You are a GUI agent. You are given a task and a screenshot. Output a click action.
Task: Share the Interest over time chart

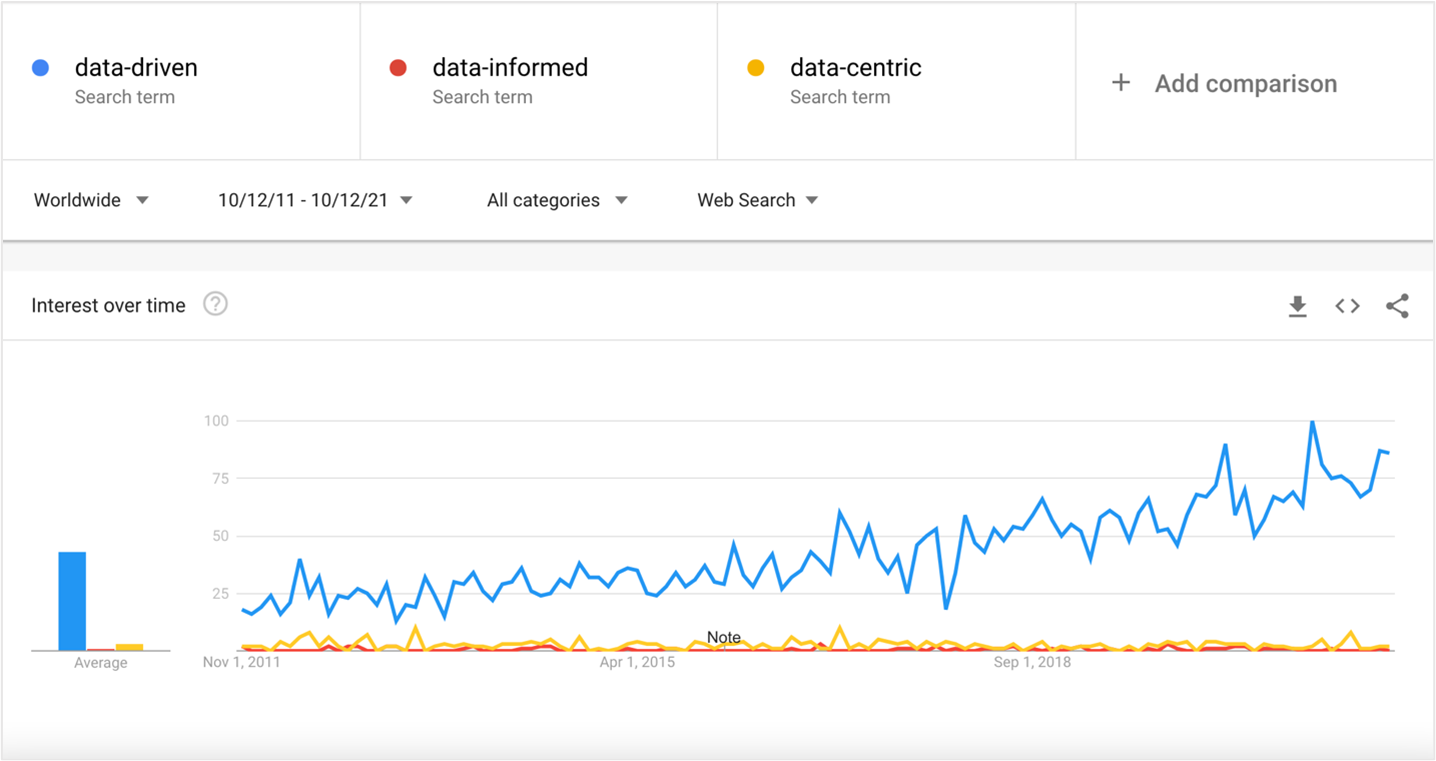[1397, 306]
